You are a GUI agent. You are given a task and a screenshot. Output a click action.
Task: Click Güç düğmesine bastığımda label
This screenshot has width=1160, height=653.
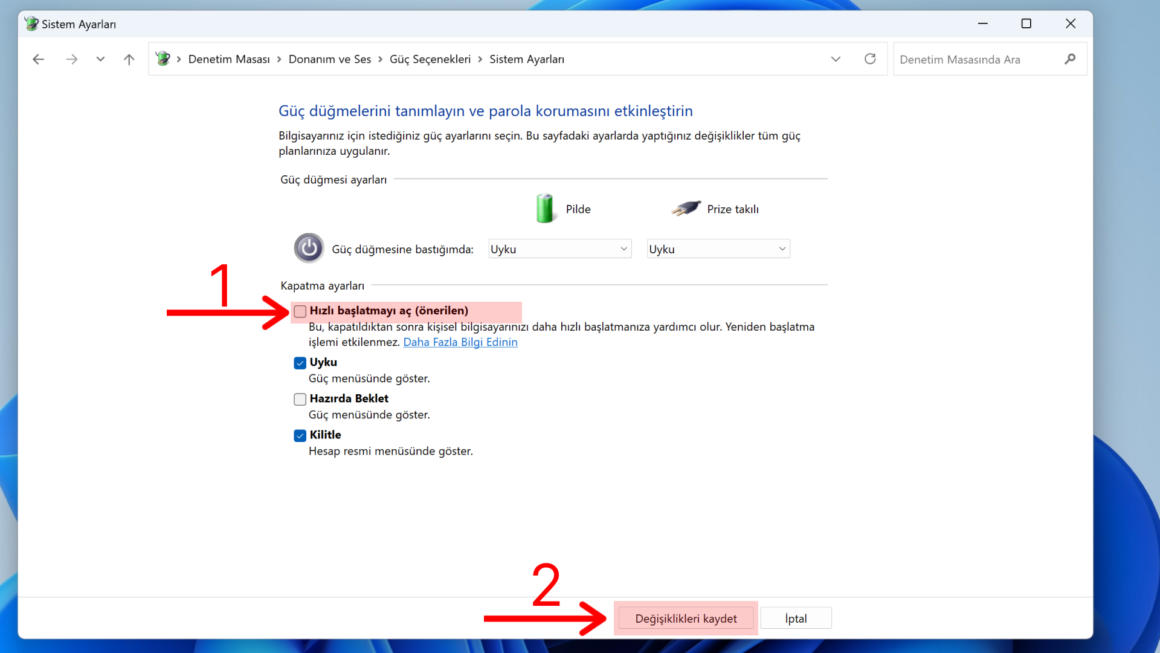click(x=402, y=249)
